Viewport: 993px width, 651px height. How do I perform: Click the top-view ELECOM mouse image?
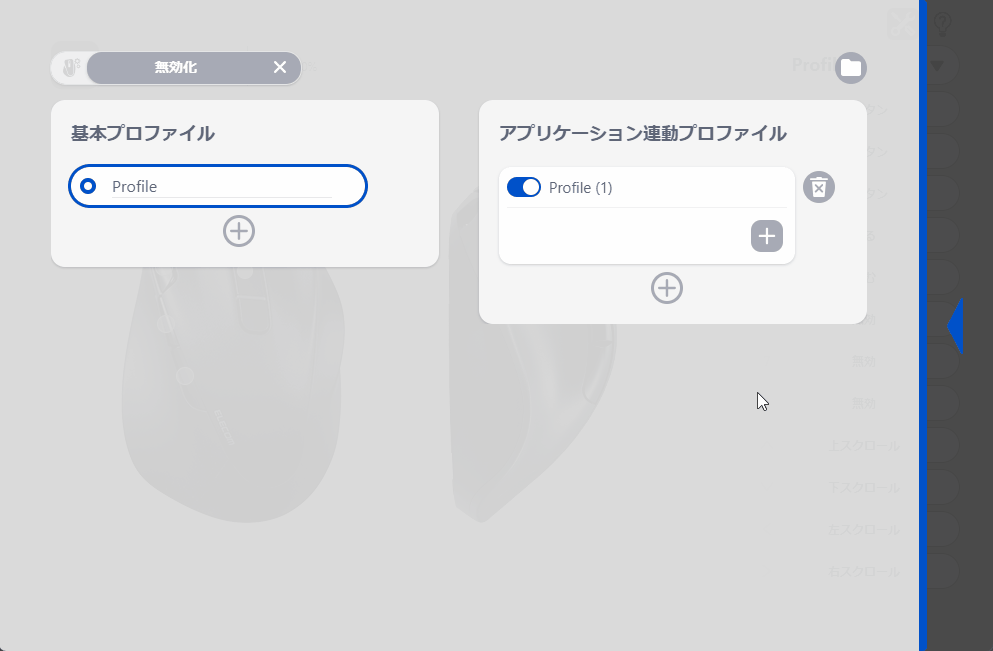click(x=233, y=394)
